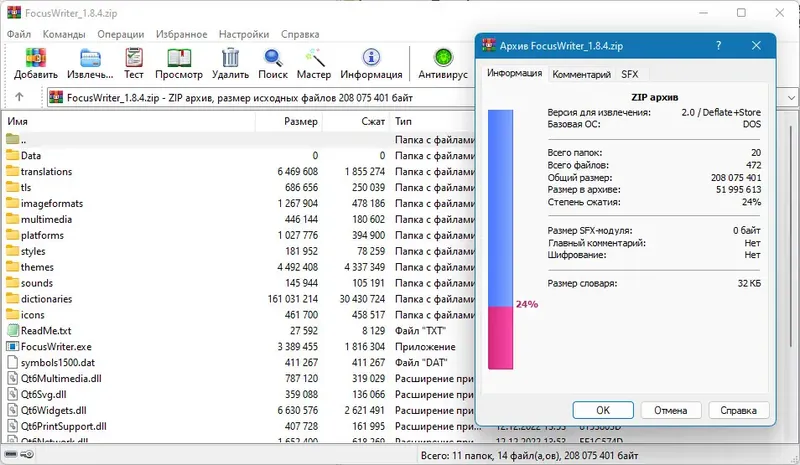This screenshot has width=800, height=465.
Task: Open the Поиск magnifier icon
Action: (x=273, y=58)
